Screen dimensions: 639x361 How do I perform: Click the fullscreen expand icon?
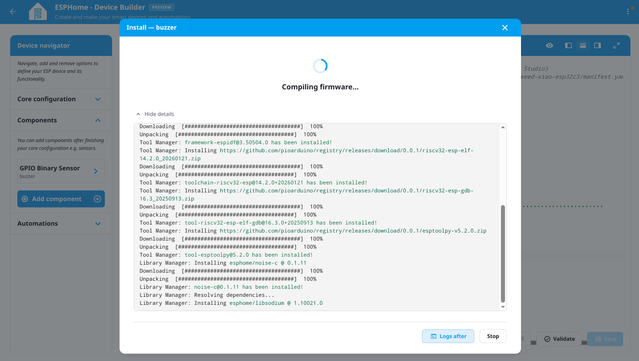click(x=616, y=45)
